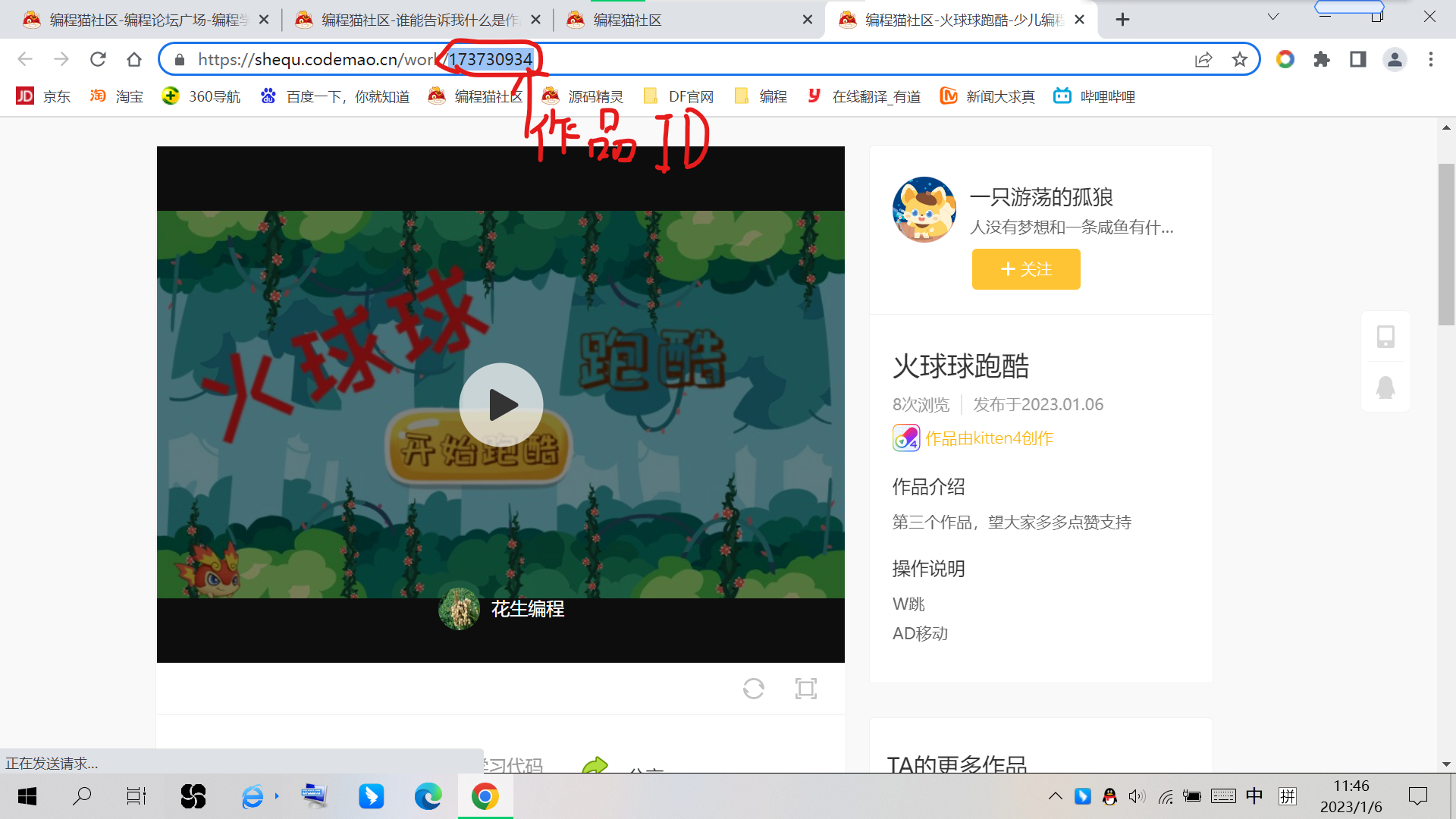Open the 源码精灵 bookmark
The height and width of the screenshot is (819, 1456).
pyautogui.click(x=582, y=96)
